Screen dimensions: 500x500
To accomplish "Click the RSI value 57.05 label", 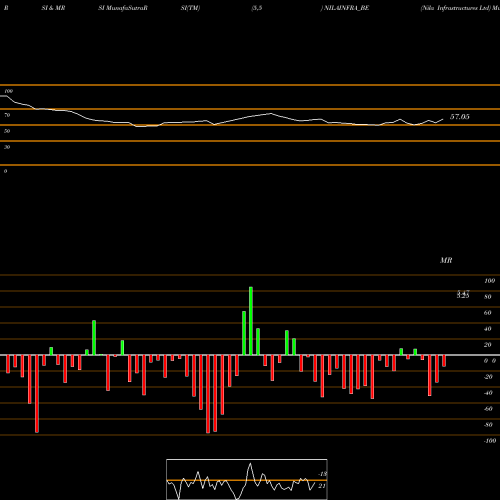I will click(460, 117).
